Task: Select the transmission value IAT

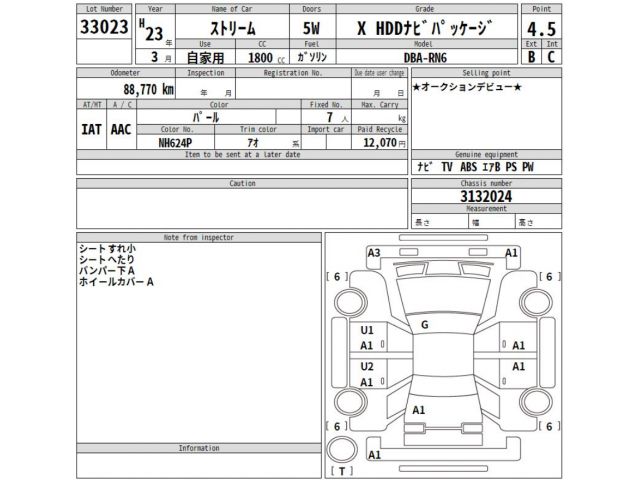Action: (91, 130)
